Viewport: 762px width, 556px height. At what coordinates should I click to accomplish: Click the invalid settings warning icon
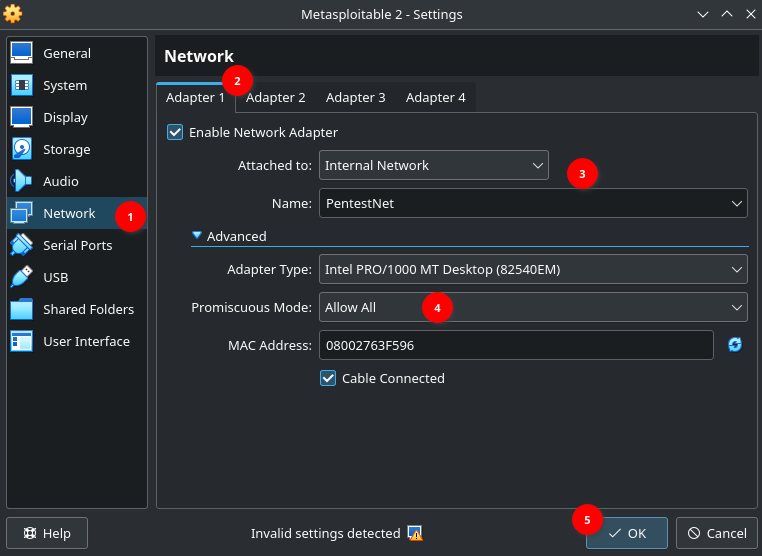(x=415, y=533)
